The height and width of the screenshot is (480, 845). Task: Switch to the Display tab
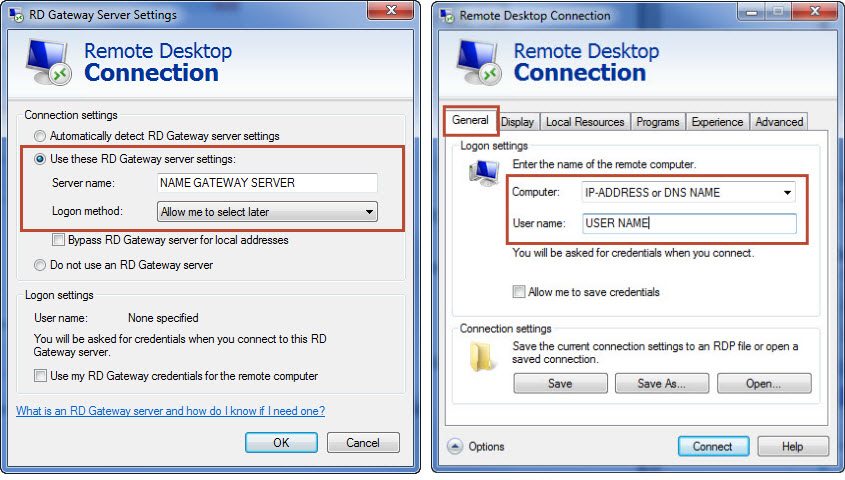517,122
